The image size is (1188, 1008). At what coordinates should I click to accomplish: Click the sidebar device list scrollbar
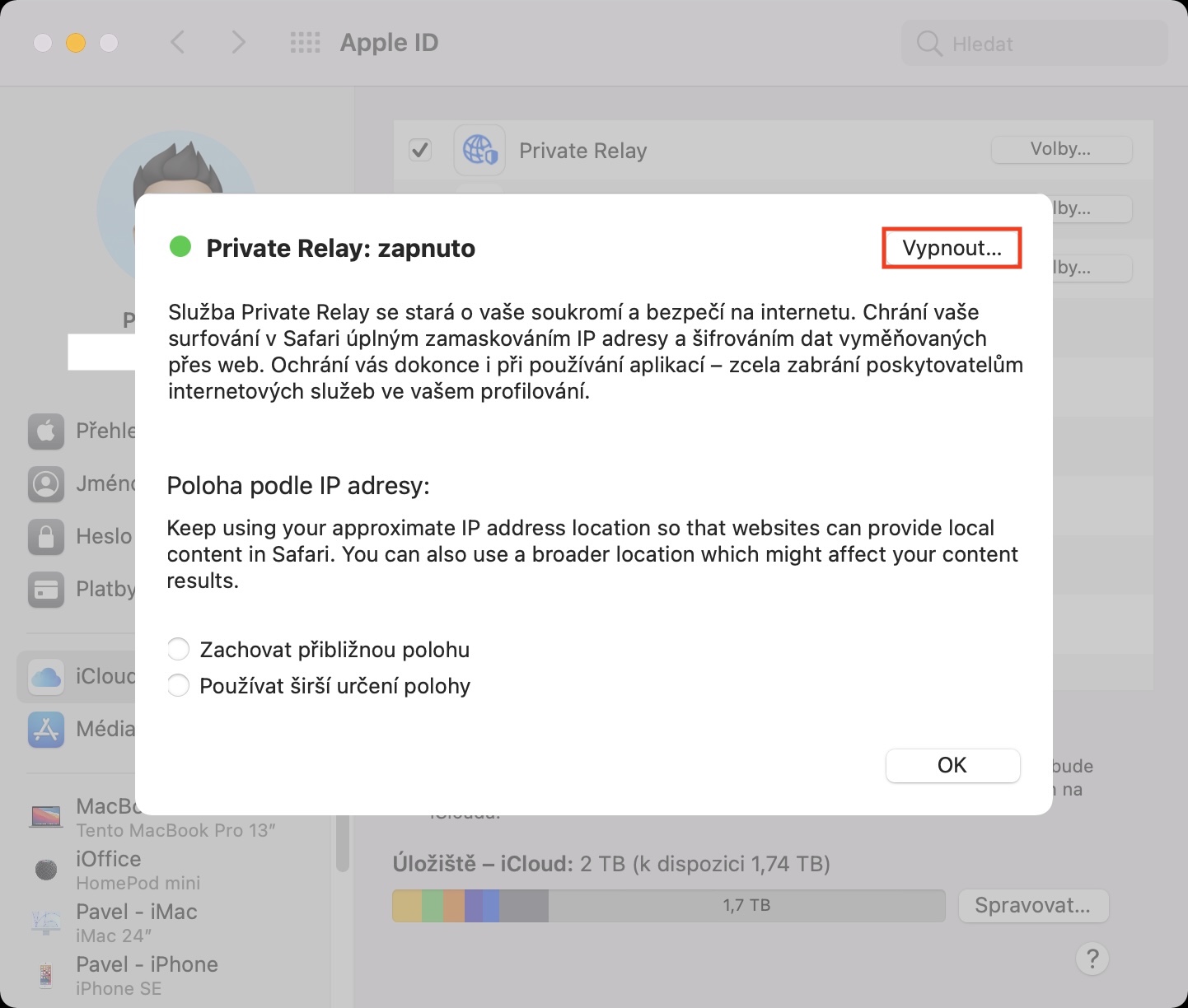tap(343, 842)
